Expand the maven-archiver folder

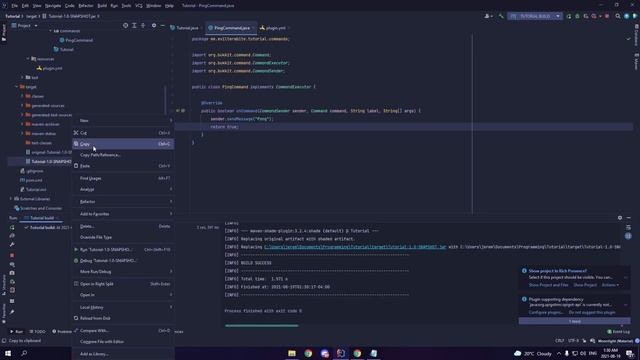(22, 124)
